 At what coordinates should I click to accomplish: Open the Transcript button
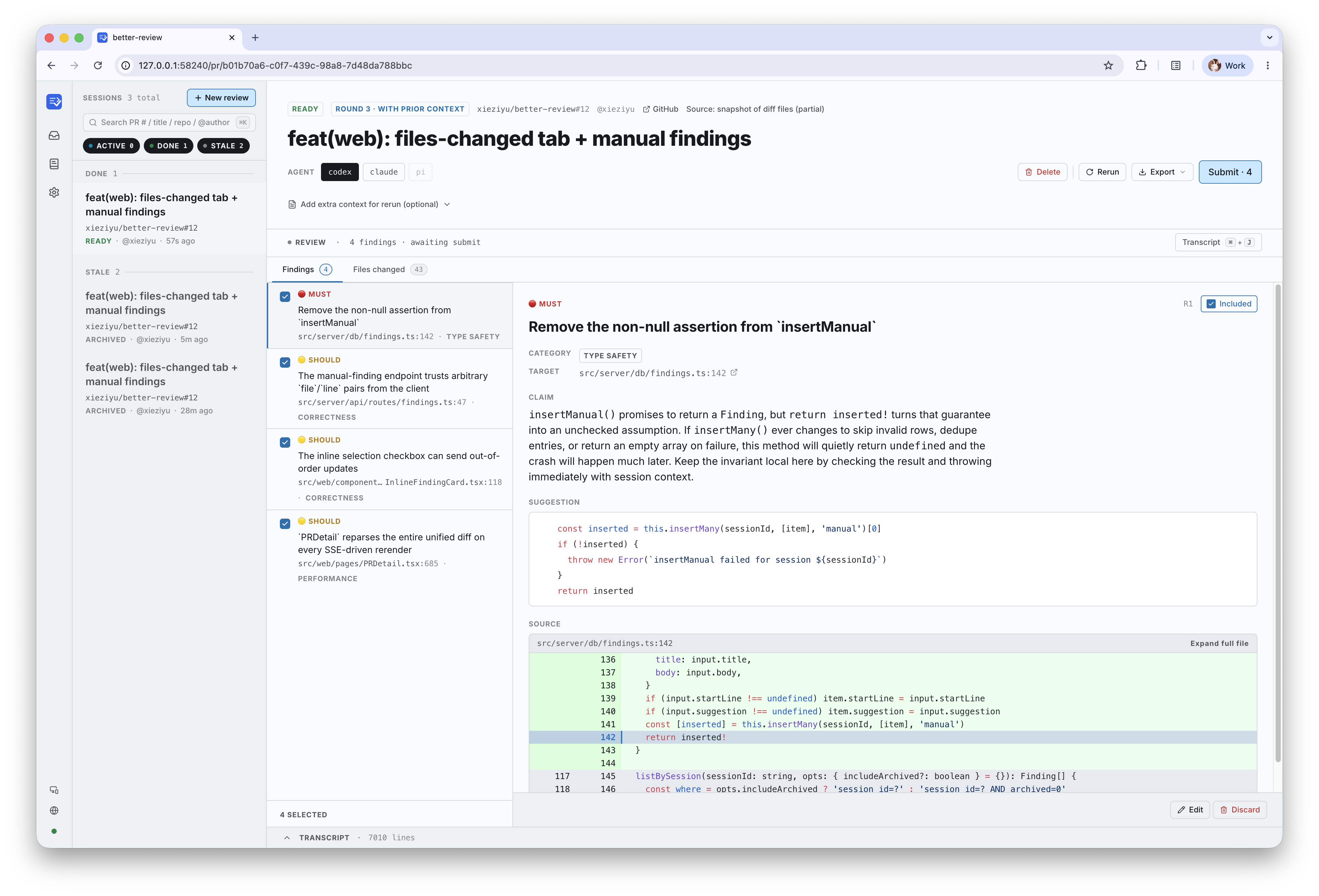tap(1219, 242)
